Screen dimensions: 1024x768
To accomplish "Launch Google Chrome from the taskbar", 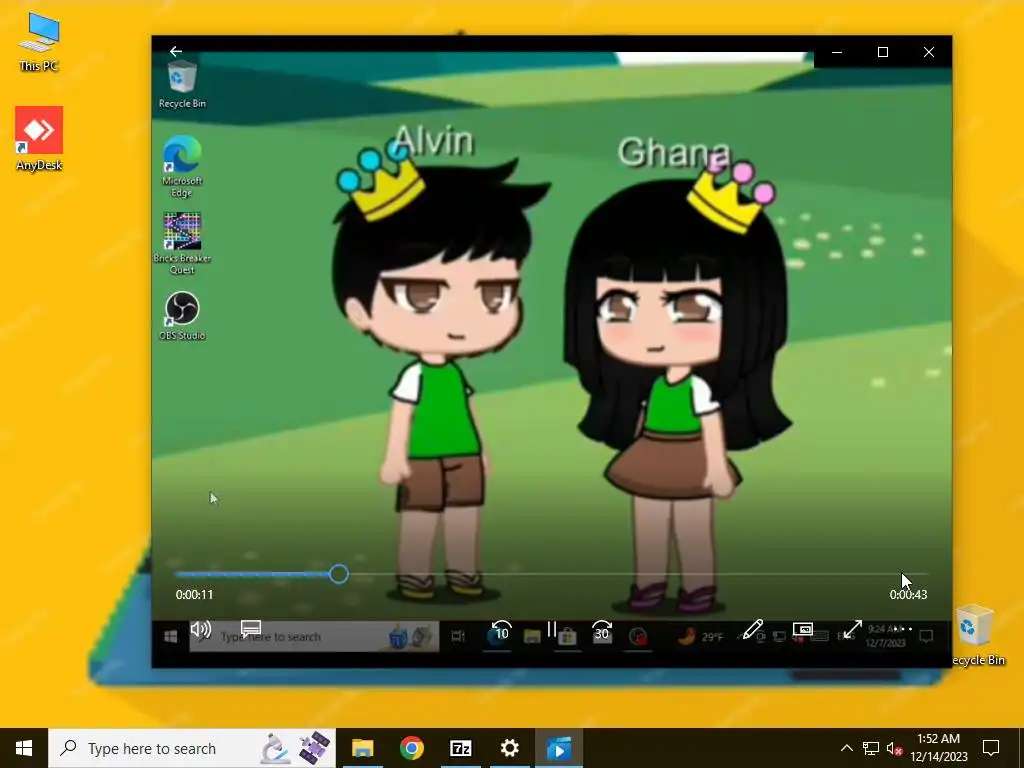I will [x=411, y=748].
